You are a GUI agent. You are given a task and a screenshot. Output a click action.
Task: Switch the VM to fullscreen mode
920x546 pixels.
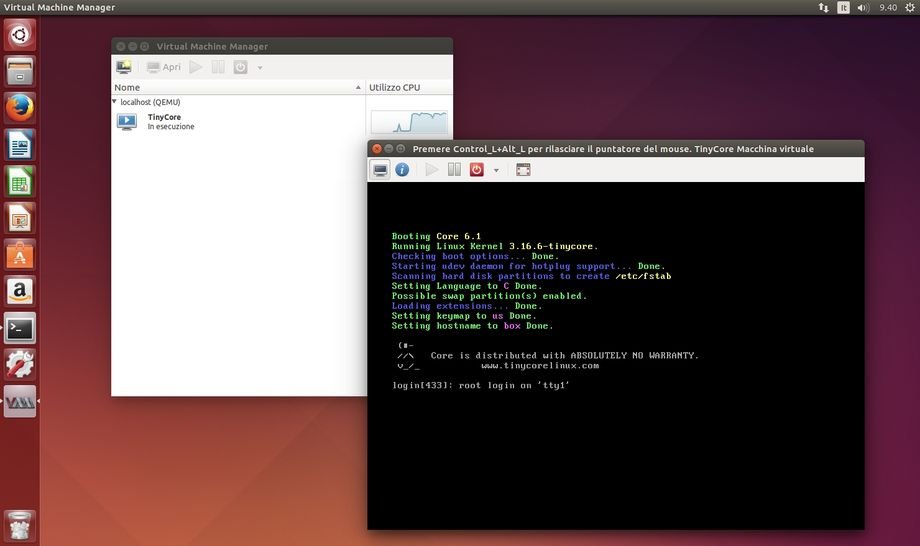(x=523, y=170)
